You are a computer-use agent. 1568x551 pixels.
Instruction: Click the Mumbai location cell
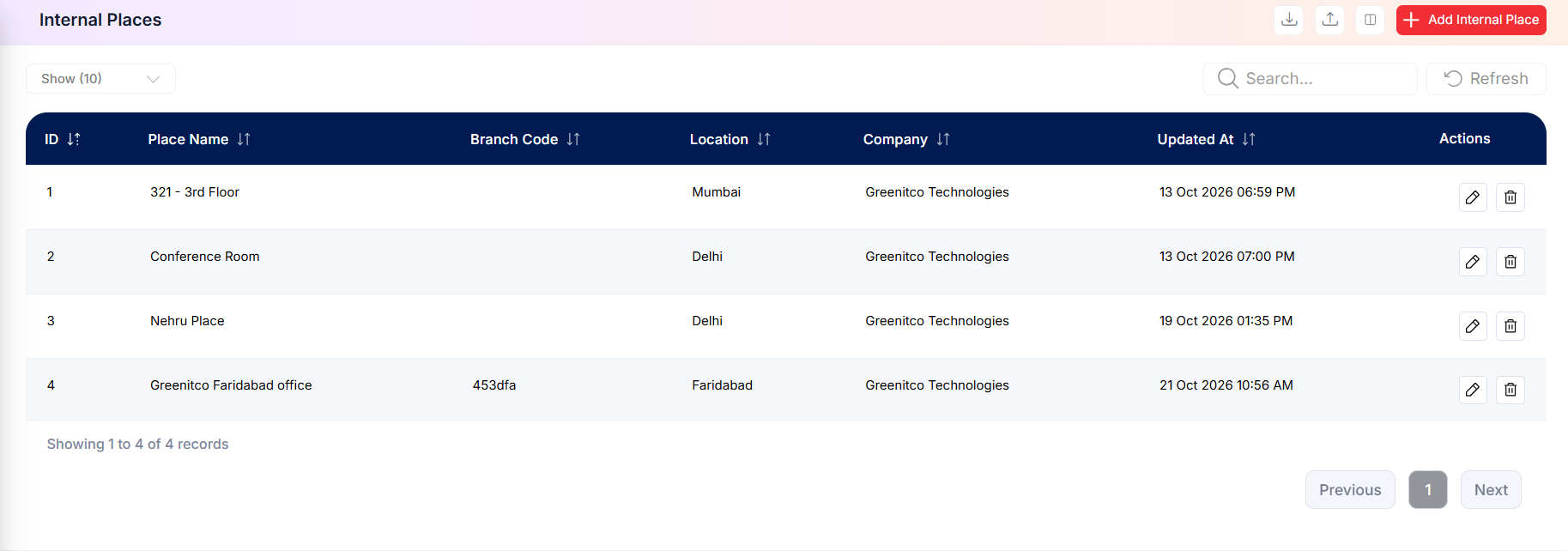(x=717, y=192)
